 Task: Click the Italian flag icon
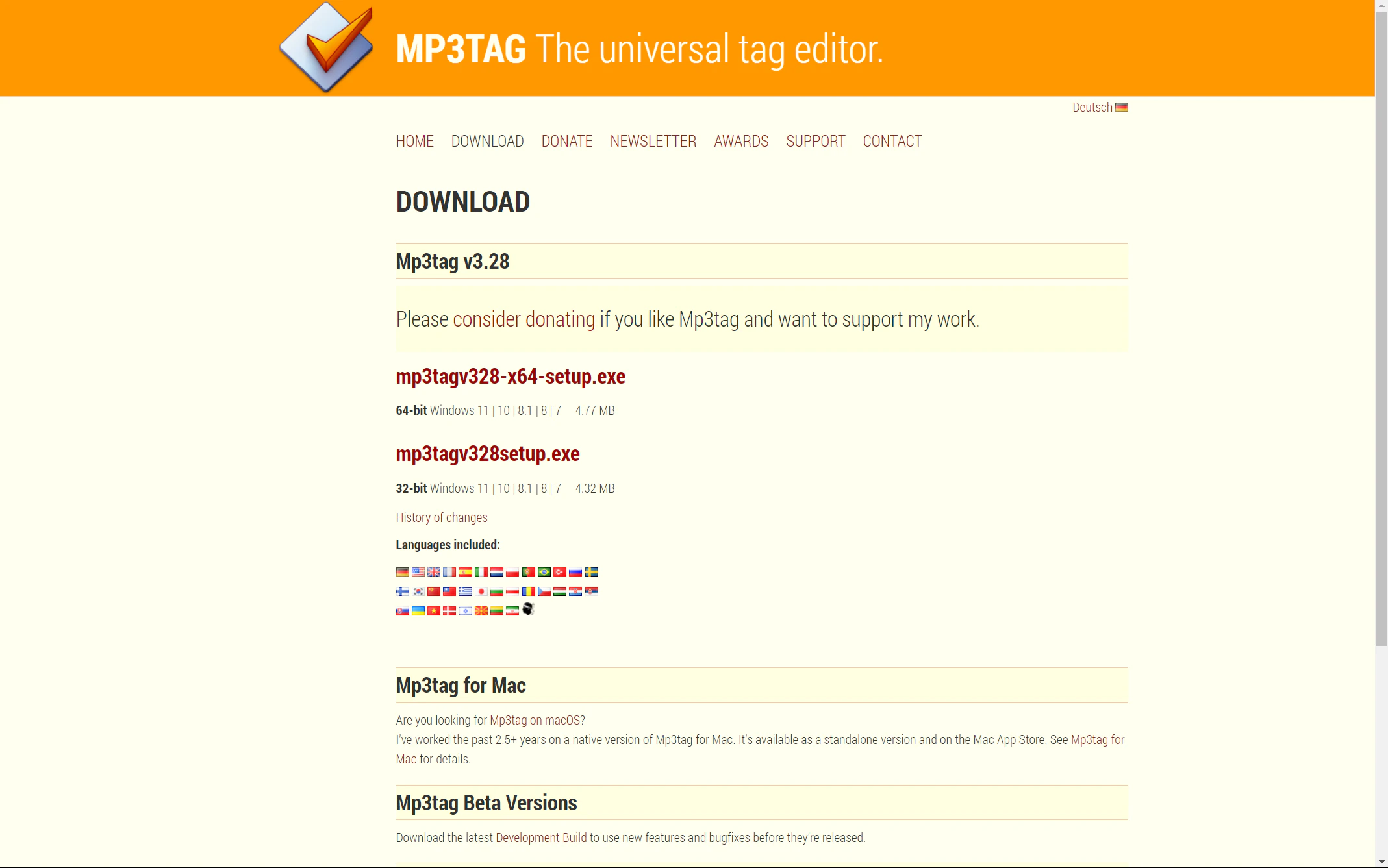(481, 572)
